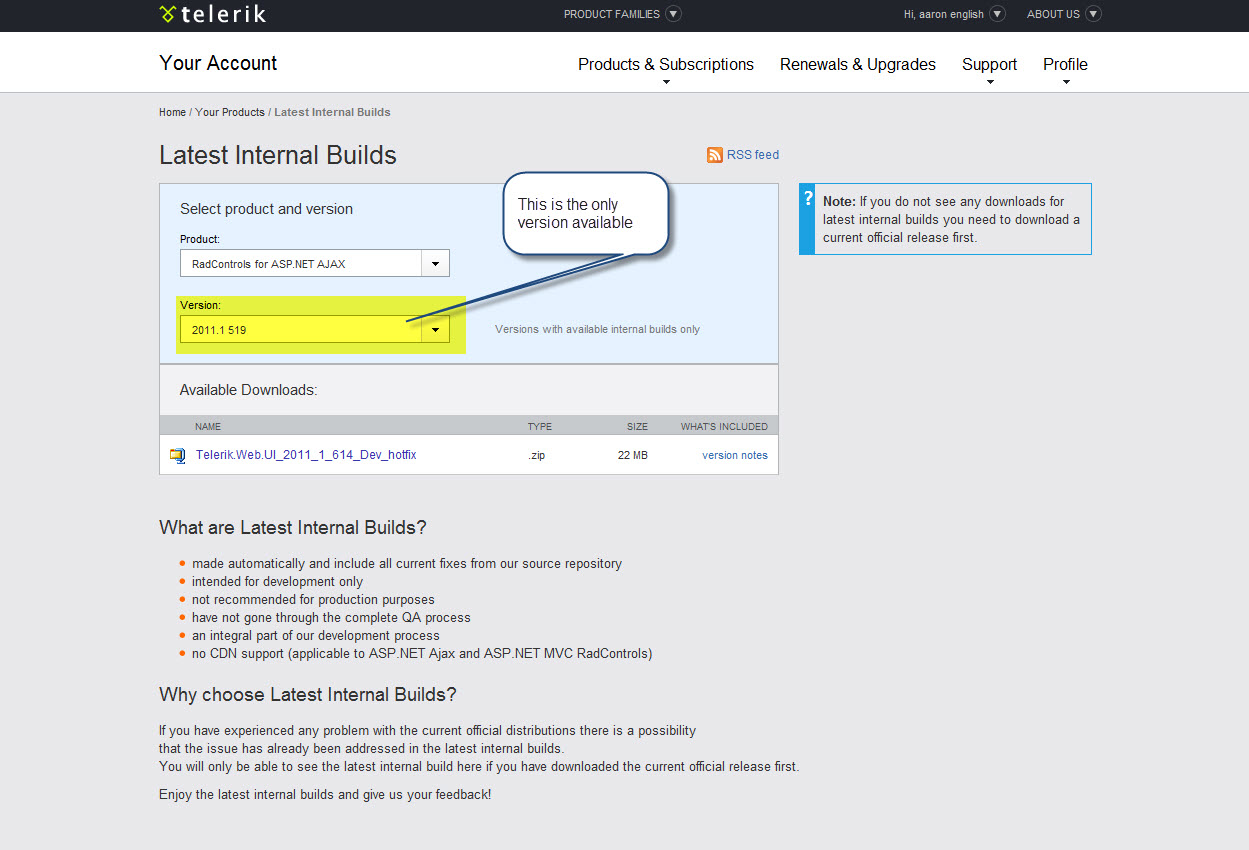Click the .zip type cell
1249x850 pixels.
(537, 455)
